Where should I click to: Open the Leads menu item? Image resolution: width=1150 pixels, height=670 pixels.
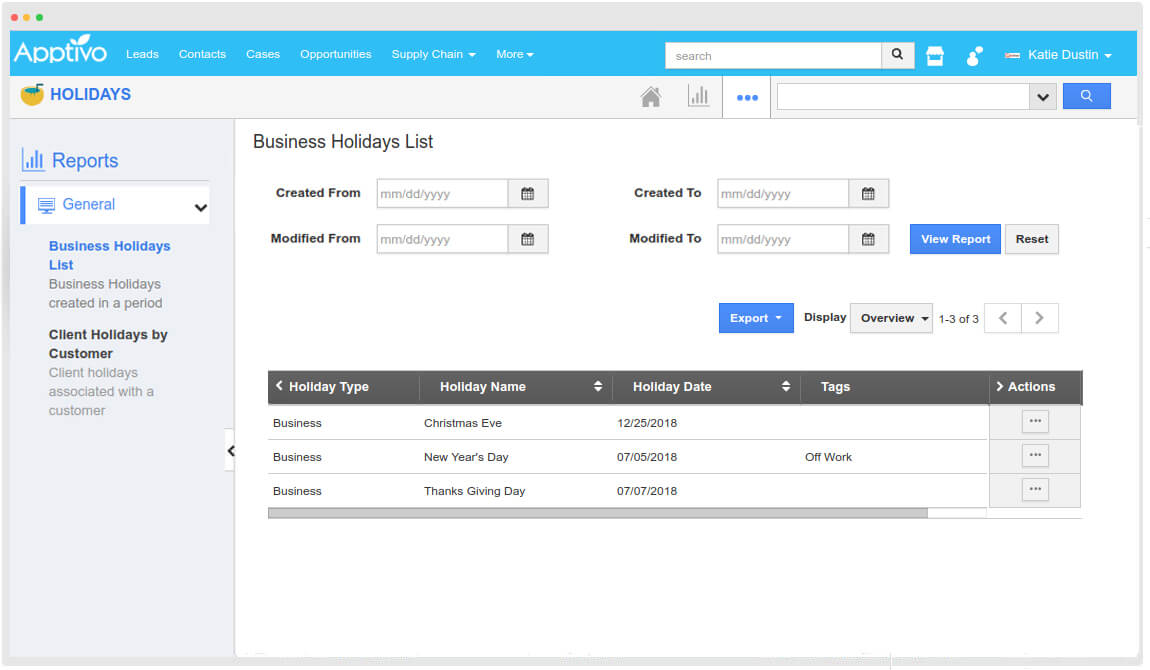[x=142, y=54]
